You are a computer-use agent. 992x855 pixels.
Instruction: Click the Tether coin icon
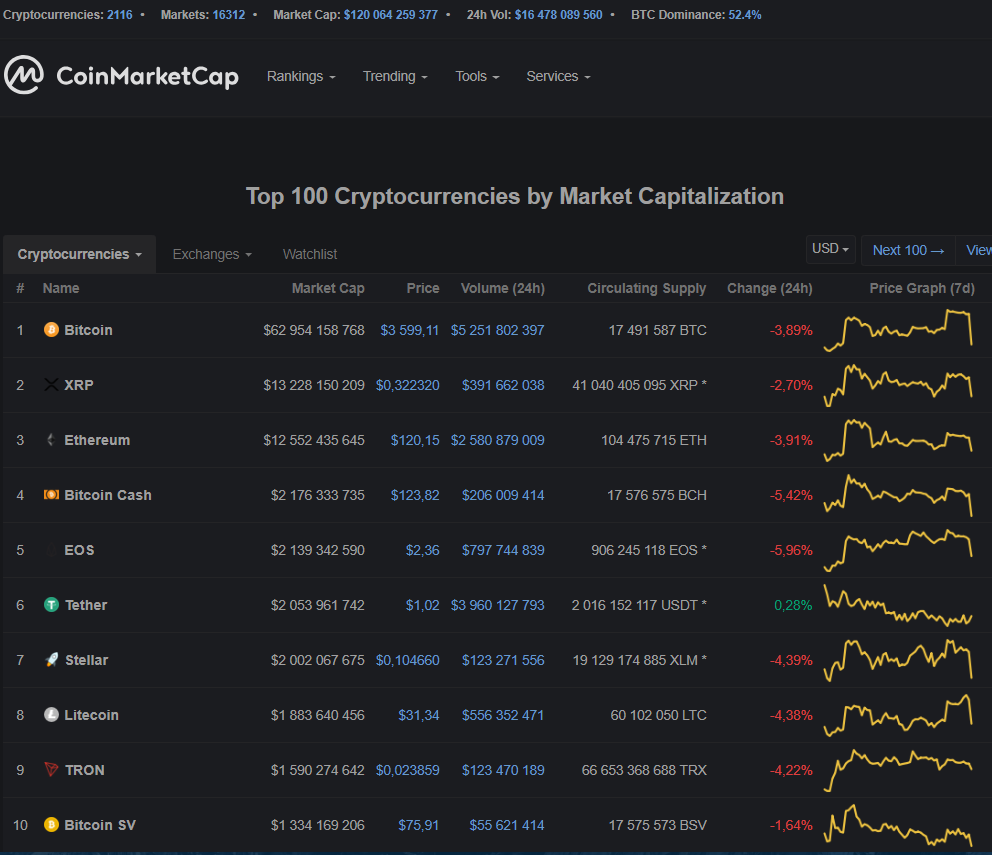coord(51,605)
